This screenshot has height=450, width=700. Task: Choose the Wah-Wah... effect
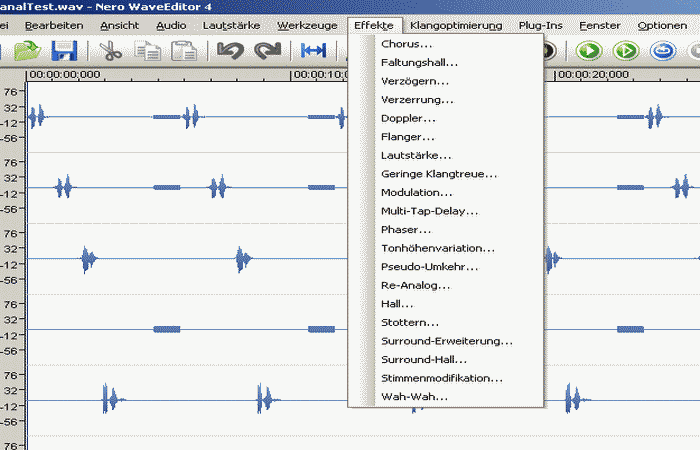tap(414, 397)
